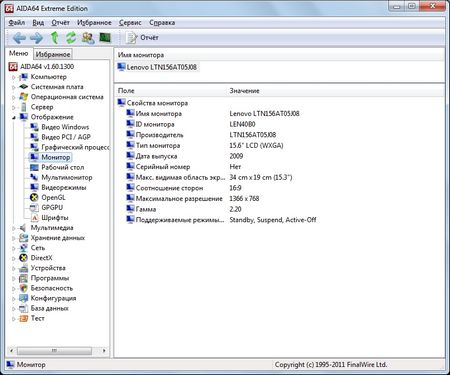Screen dimensions: 450x375
Task: Expand the DirectX node arrow
Action: click(x=14, y=258)
